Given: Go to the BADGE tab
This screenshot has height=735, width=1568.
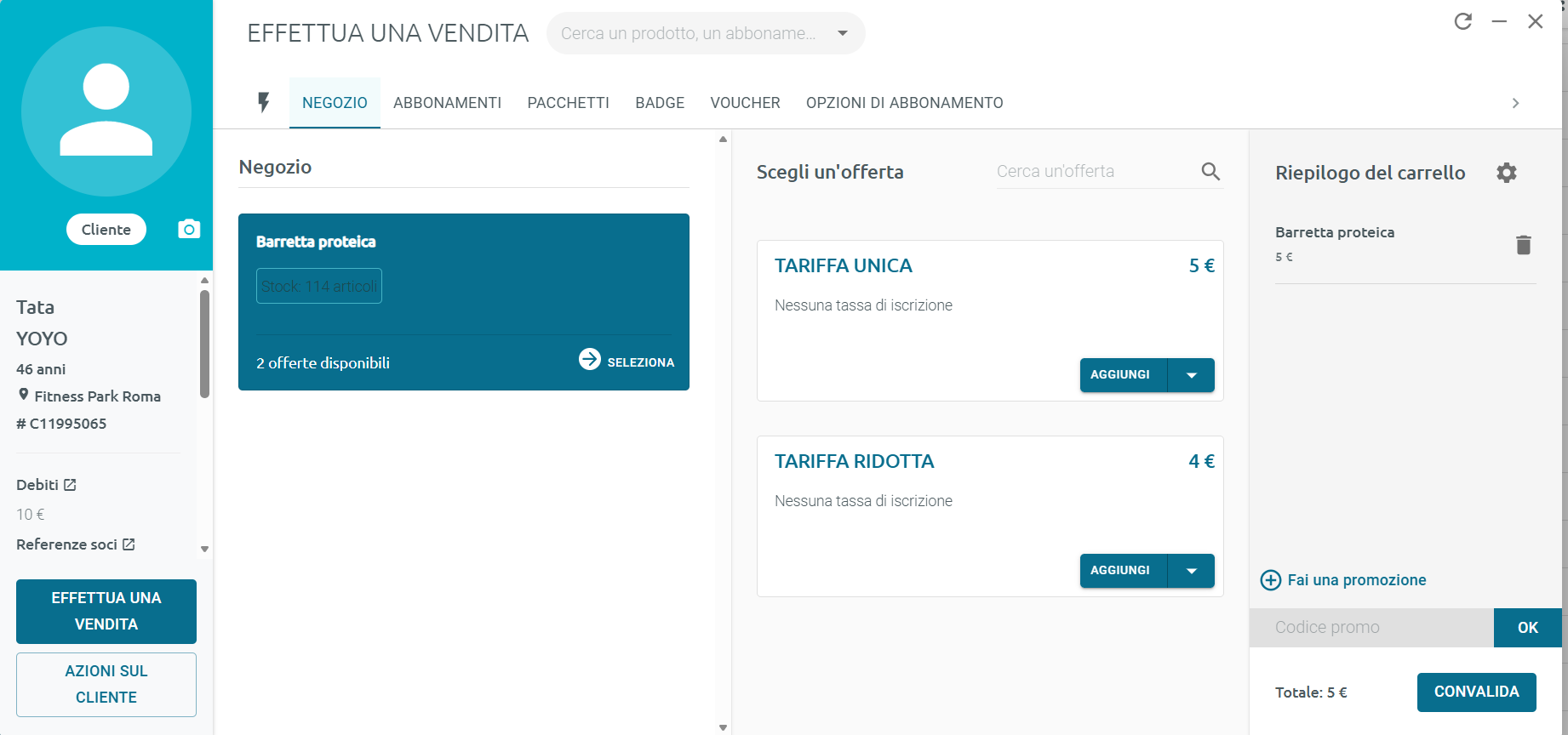Looking at the screenshot, I should [x=660, y=103].
